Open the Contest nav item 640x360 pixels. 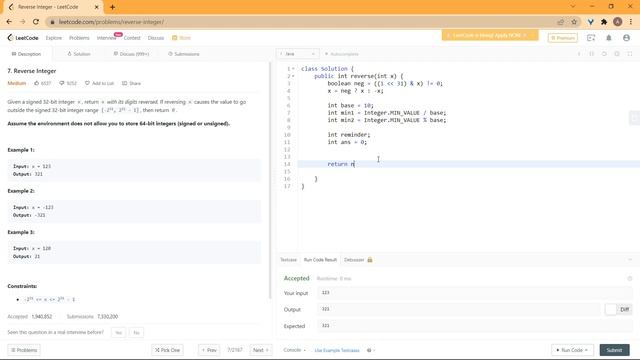click(132, 38)
